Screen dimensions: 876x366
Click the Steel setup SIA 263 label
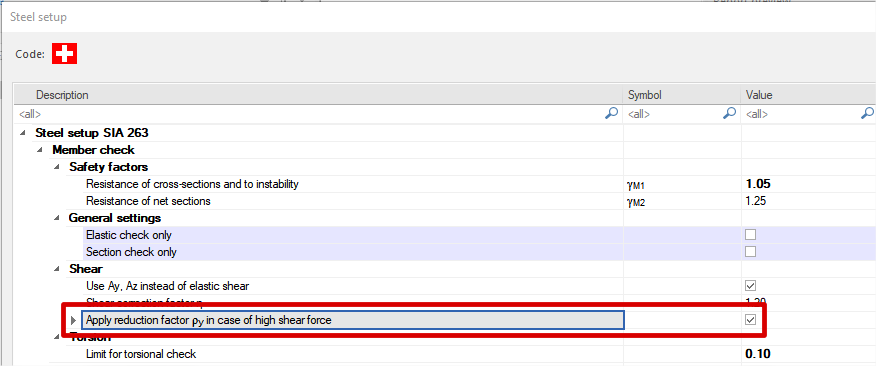coord(92,133)
